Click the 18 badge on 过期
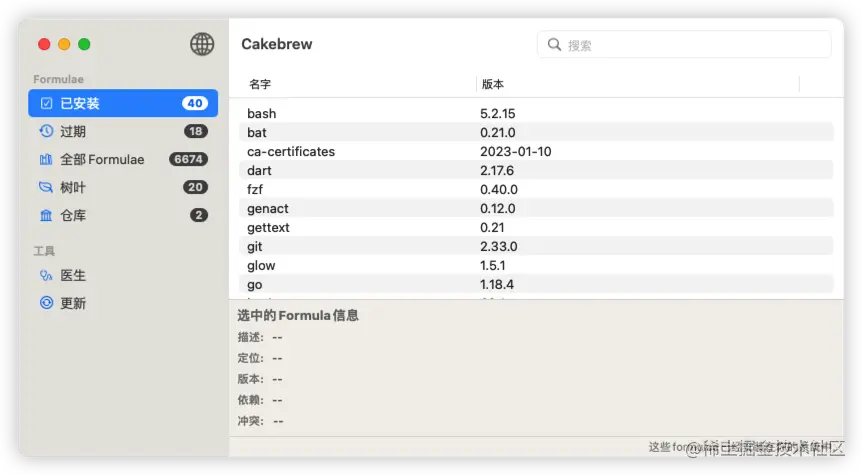This screenshot has width=862, height=475. tap(196, 131)
